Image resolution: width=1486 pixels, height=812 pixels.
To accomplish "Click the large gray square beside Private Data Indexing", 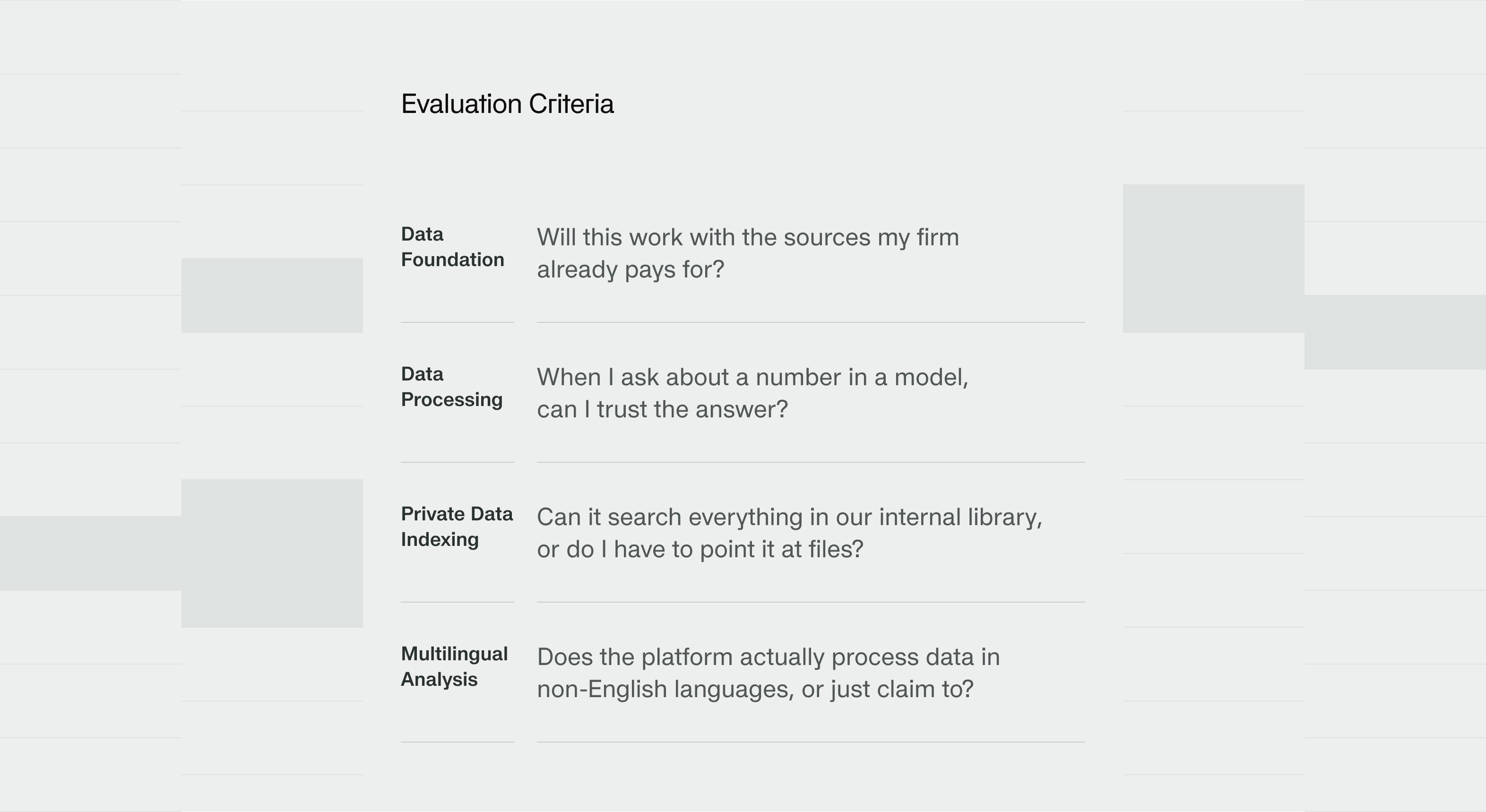I will (272, 553).
